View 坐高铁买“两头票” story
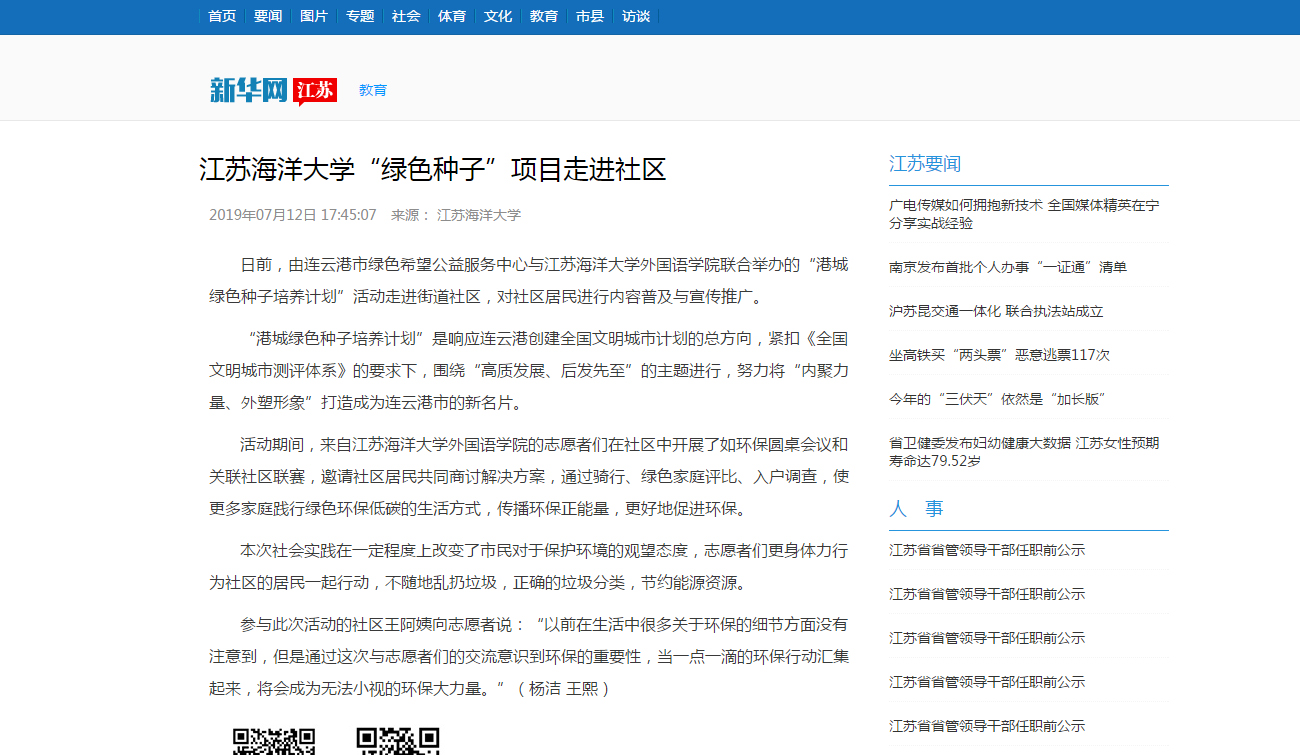Viewport: 1300px width, 755px height. (x=999, y=355)
